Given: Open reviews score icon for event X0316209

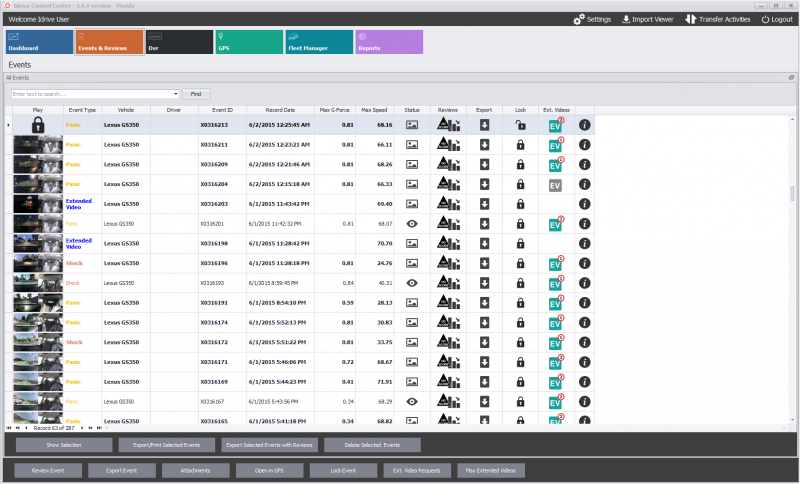Looking at the screenshot, I should pos(448,164).
